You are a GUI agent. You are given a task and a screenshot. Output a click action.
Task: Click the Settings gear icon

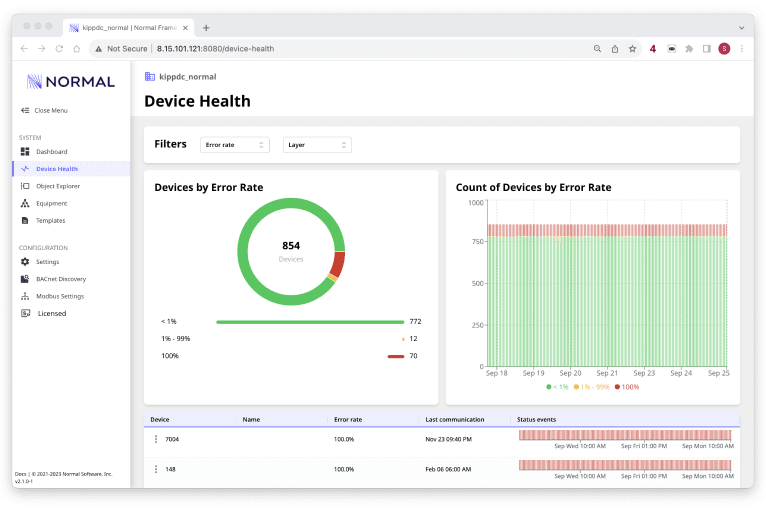coord(25,262)
